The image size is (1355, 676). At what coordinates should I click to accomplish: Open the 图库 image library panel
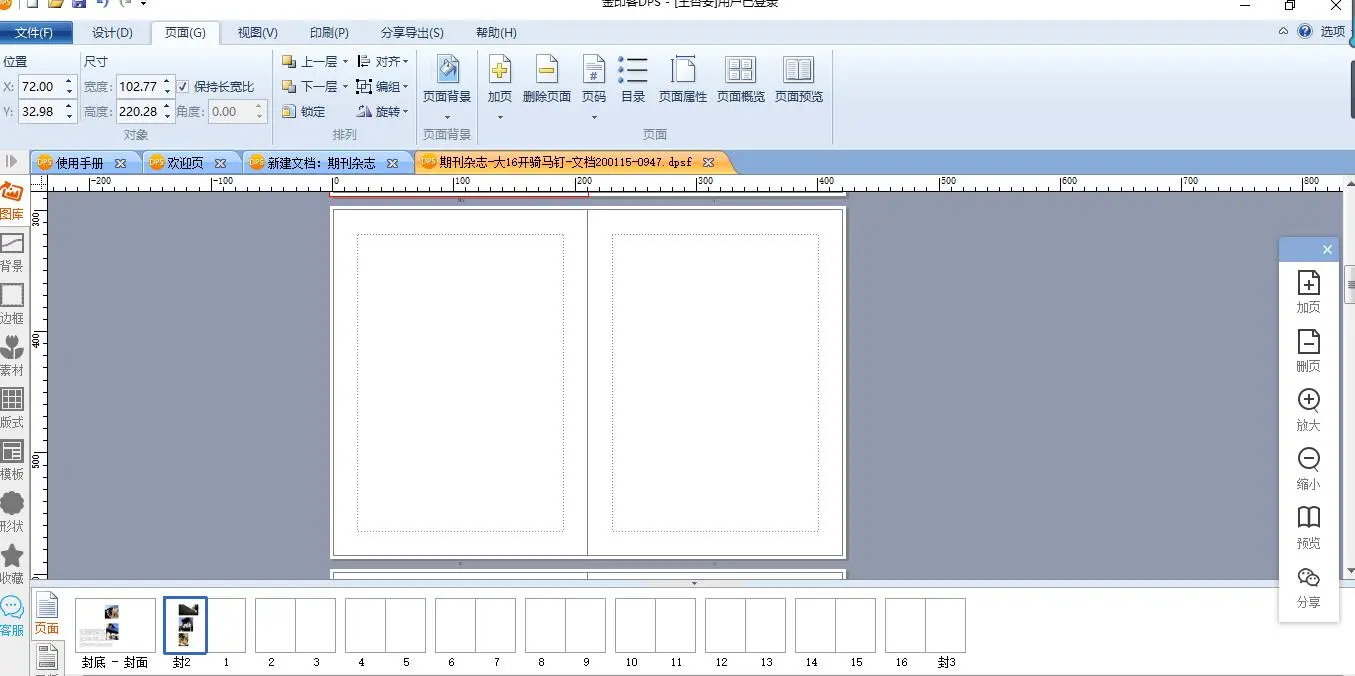point(11,202)
